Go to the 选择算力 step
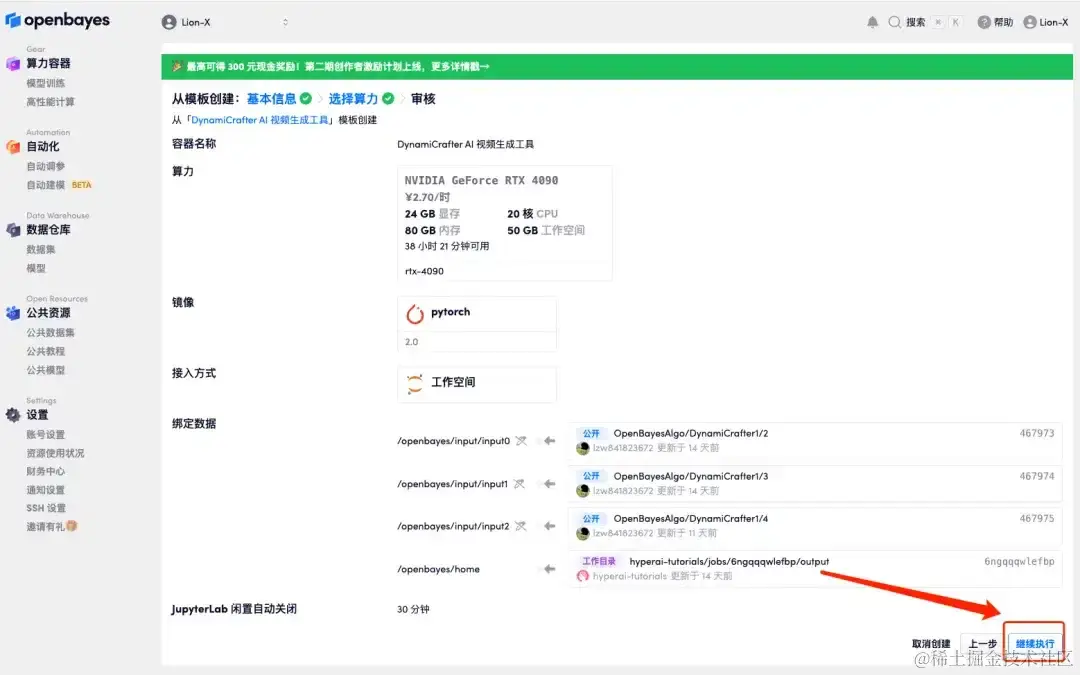Screen dimensions: 1080x675 (x=353, y=98)
